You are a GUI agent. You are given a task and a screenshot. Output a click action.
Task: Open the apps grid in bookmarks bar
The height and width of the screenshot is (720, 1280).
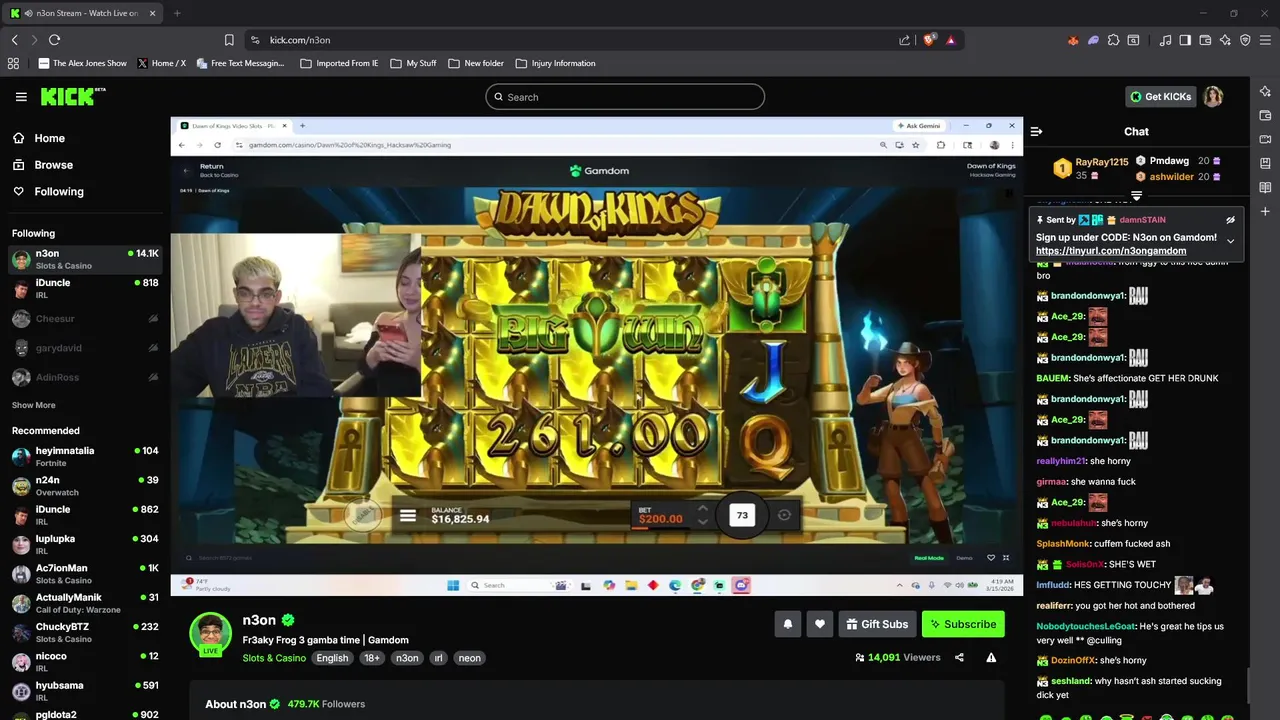[x=13, y=63]
